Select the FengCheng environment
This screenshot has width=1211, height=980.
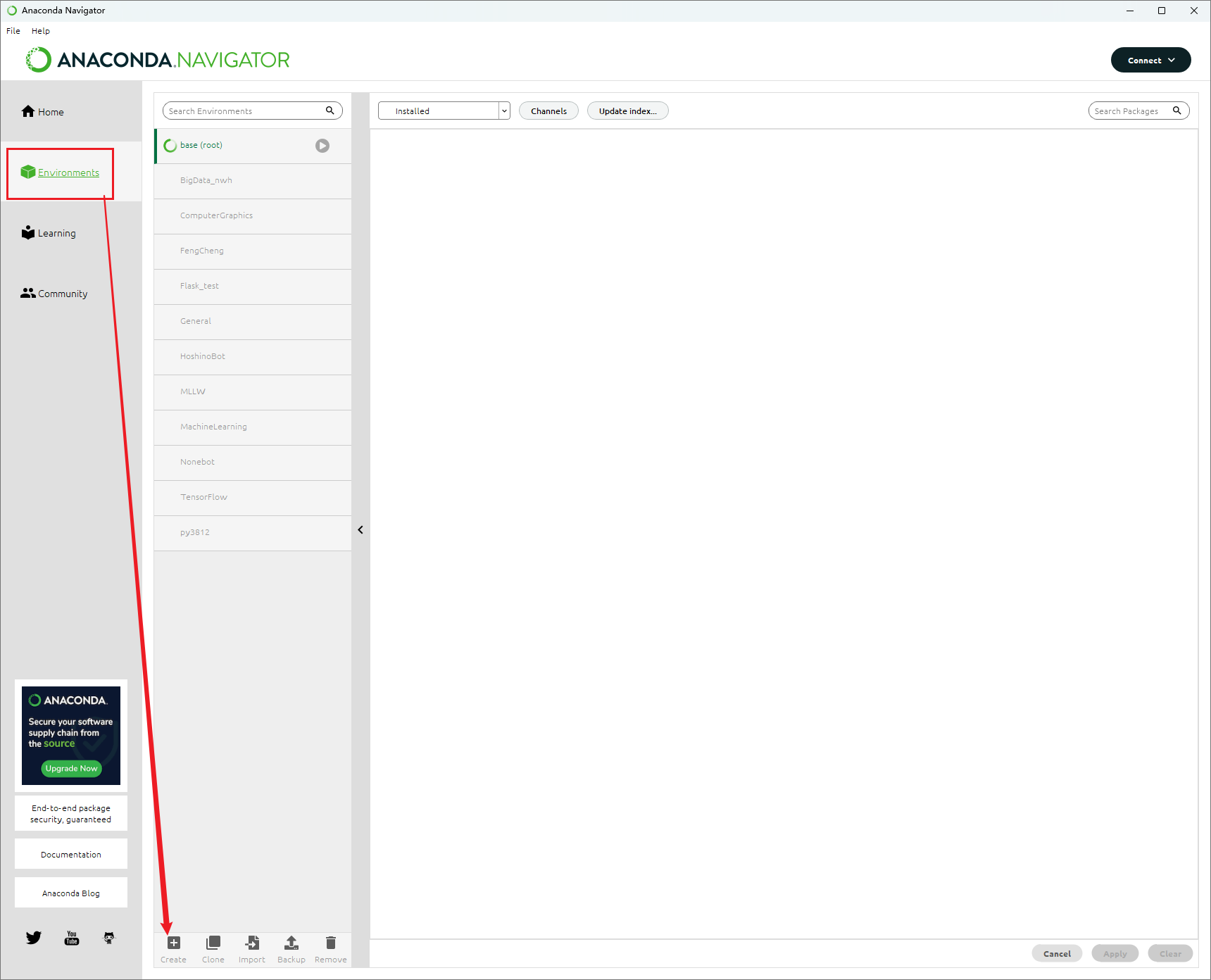point(253,251)
